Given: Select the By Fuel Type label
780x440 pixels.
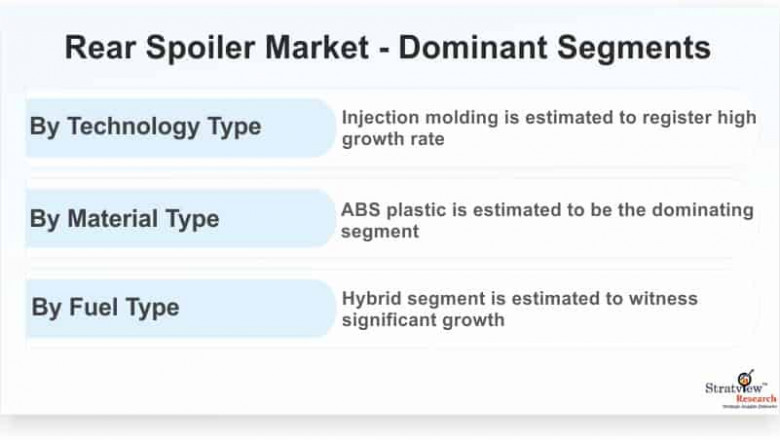Looking at the screenshot, I should pos(105,308).
